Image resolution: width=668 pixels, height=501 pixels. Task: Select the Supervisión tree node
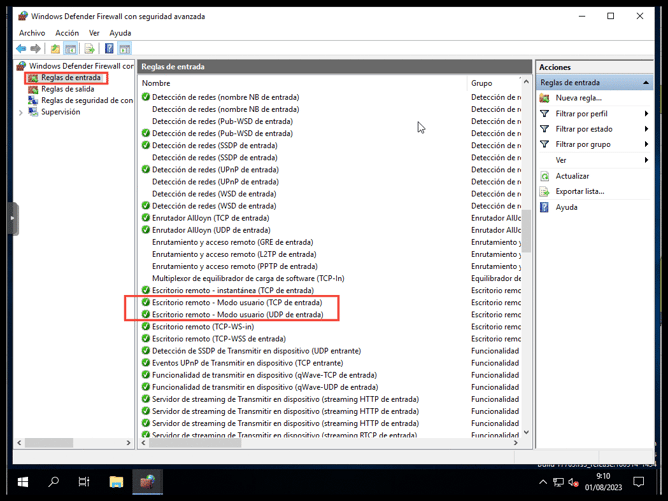[x=60, y=112]
